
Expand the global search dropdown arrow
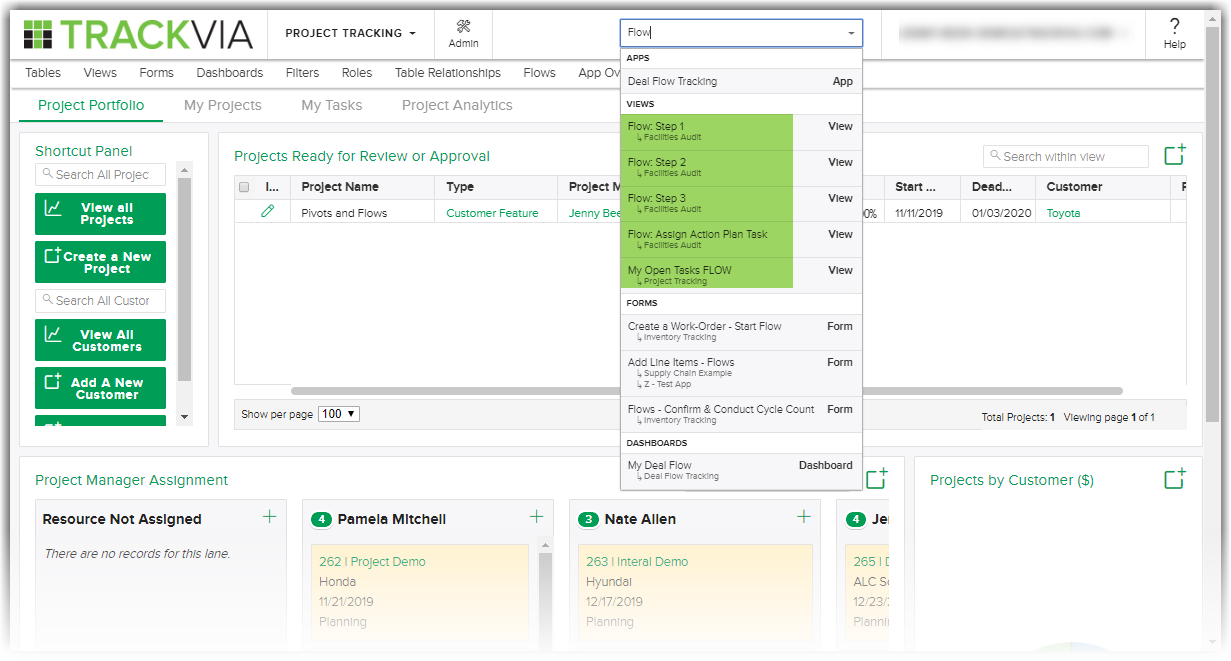(x=851, y=33)
